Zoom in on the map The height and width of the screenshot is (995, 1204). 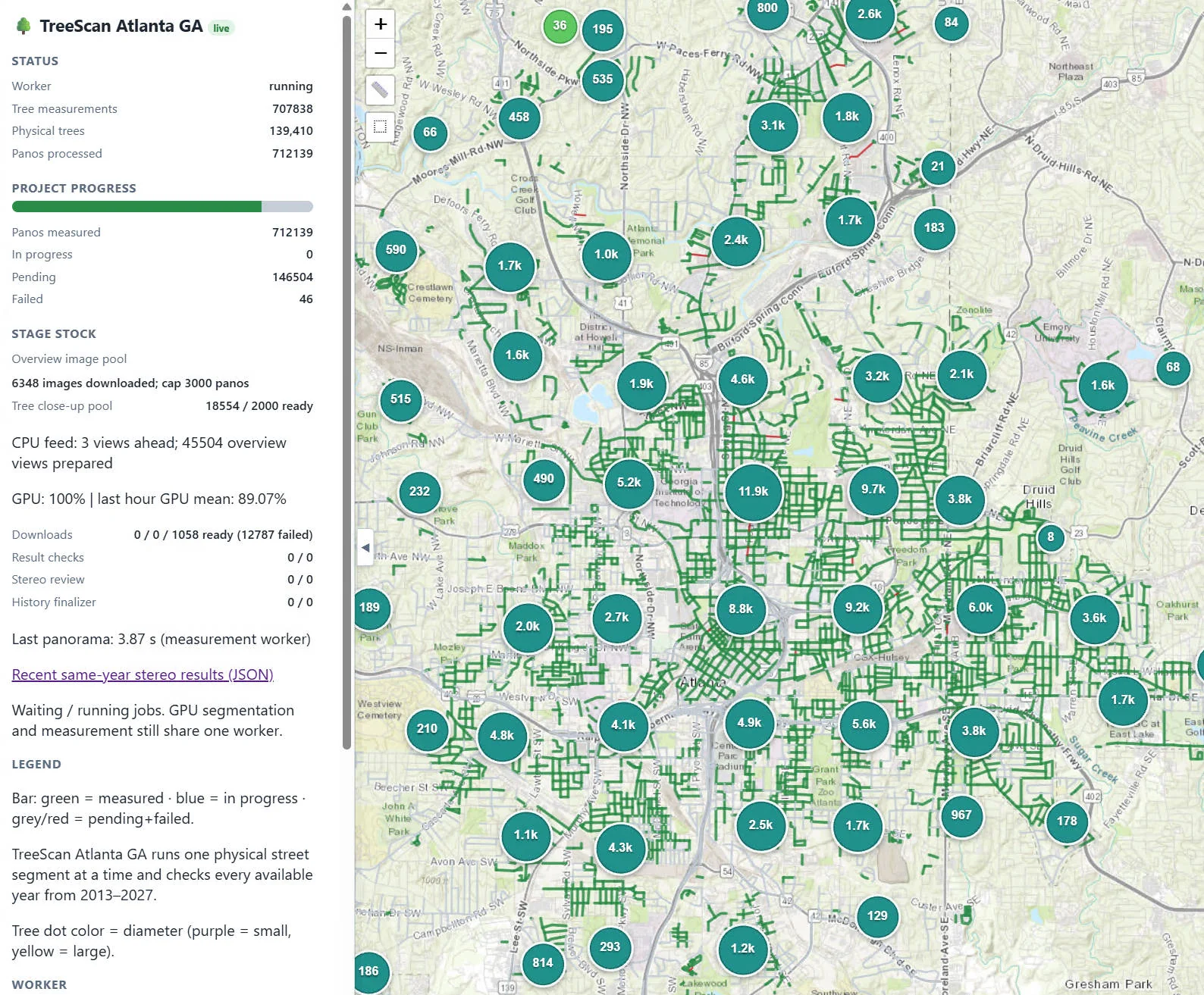(x=381, y=24)
